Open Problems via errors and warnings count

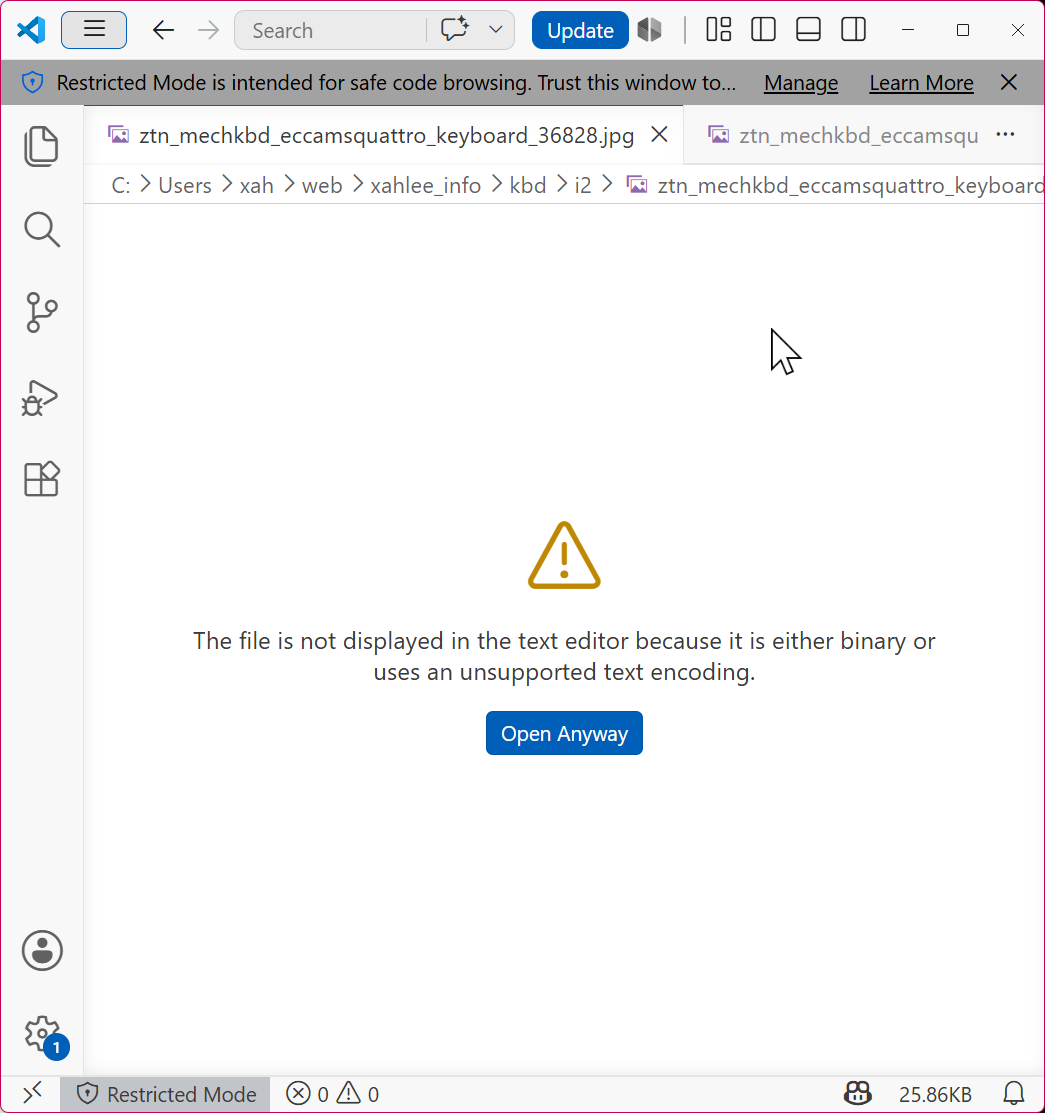(x=332, y=1094)
